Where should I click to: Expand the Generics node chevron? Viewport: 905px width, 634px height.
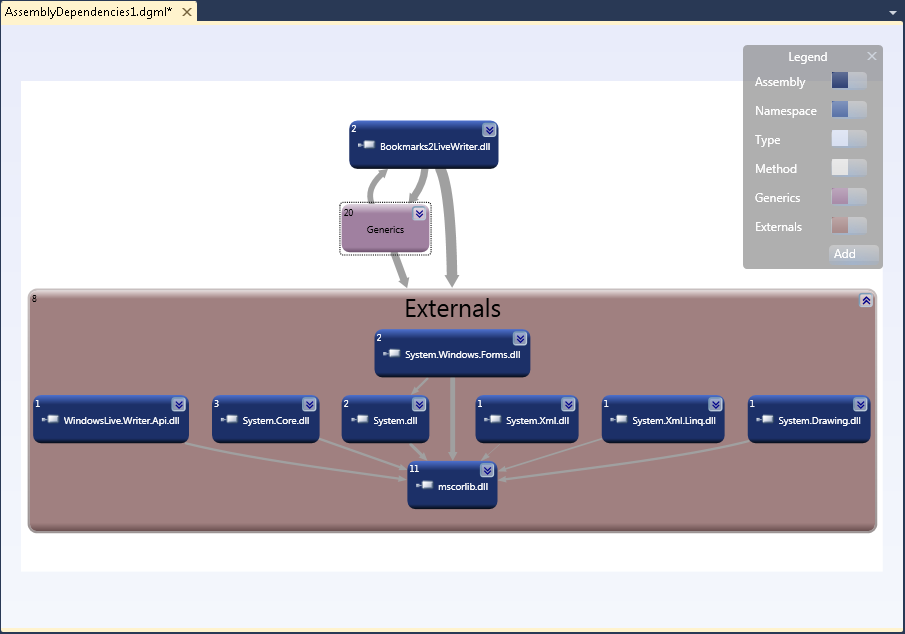click(x=419, y=213)
